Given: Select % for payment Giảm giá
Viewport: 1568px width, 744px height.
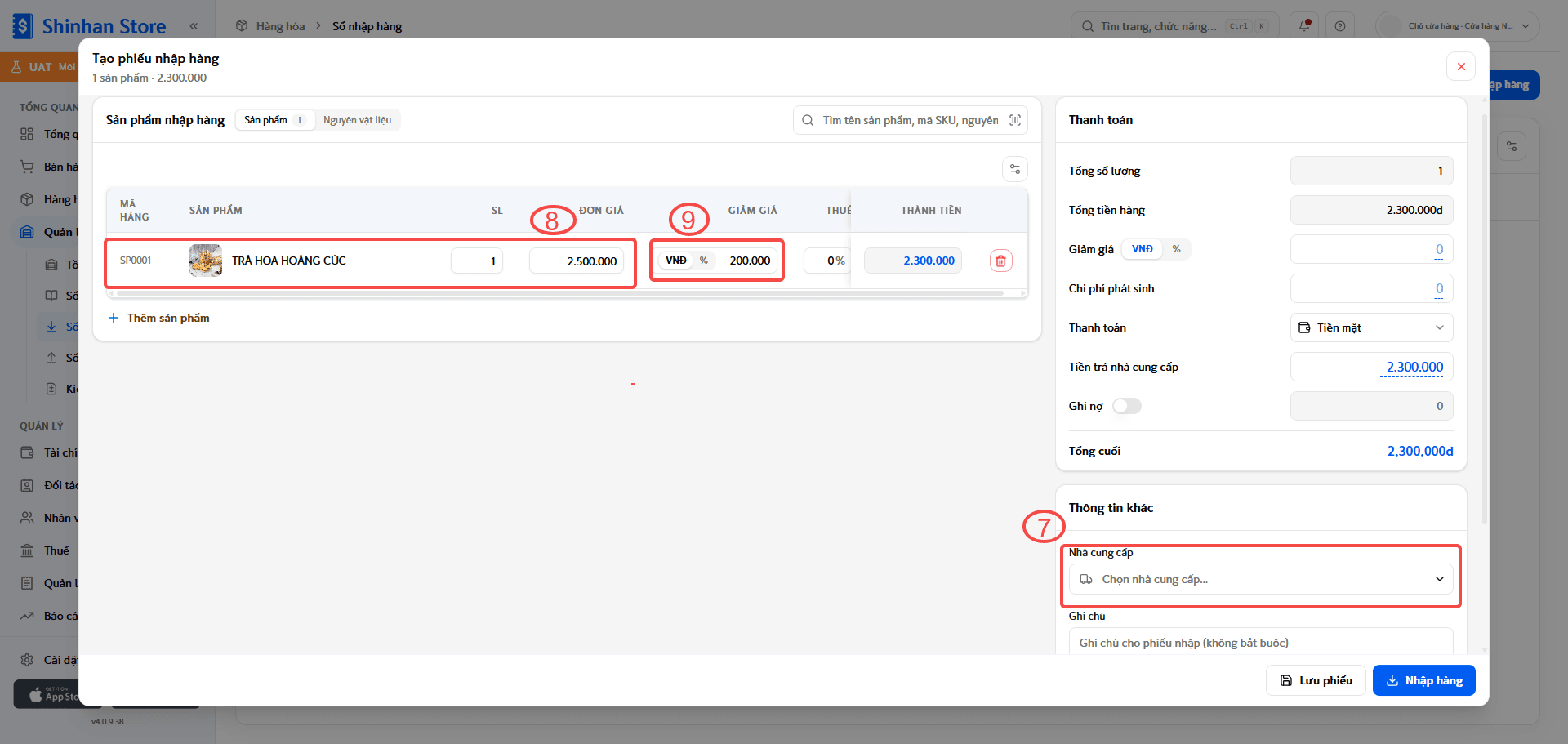Looking at the screenshot, I should 1176,249.
